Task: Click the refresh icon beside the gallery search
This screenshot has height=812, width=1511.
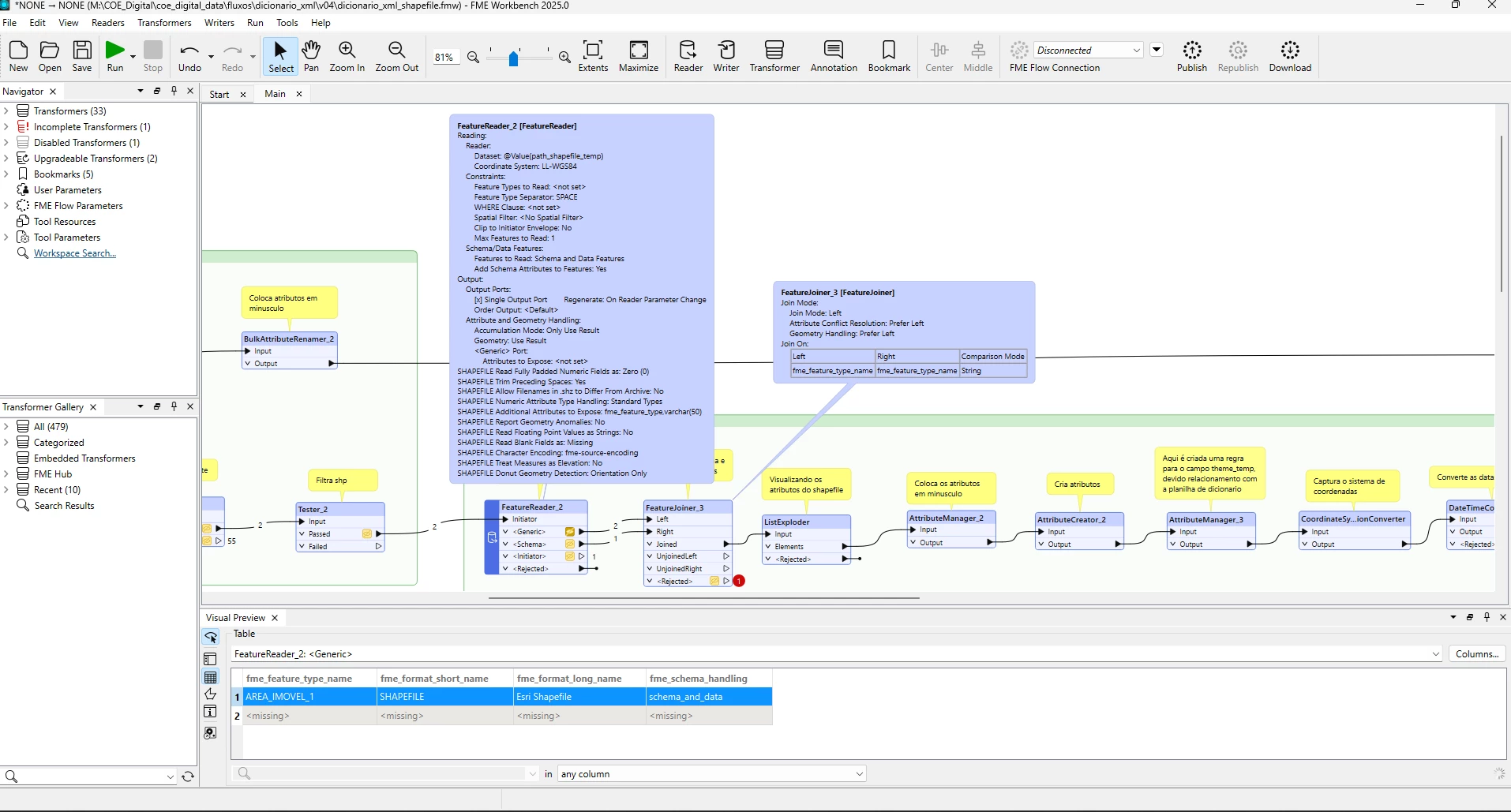Action: click(x=188, y=776)
